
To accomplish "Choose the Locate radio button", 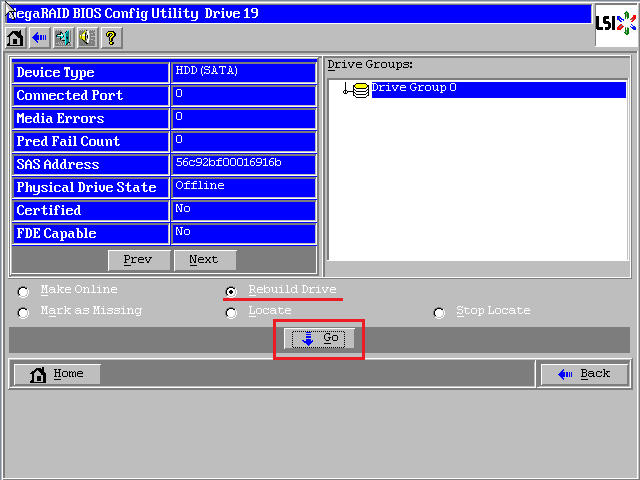I will tap(231, 312).
